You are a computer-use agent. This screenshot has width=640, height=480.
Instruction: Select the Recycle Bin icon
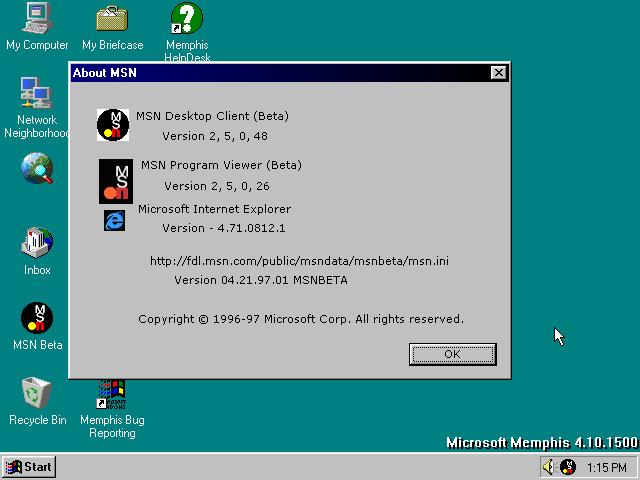click(x=37, y=393)
